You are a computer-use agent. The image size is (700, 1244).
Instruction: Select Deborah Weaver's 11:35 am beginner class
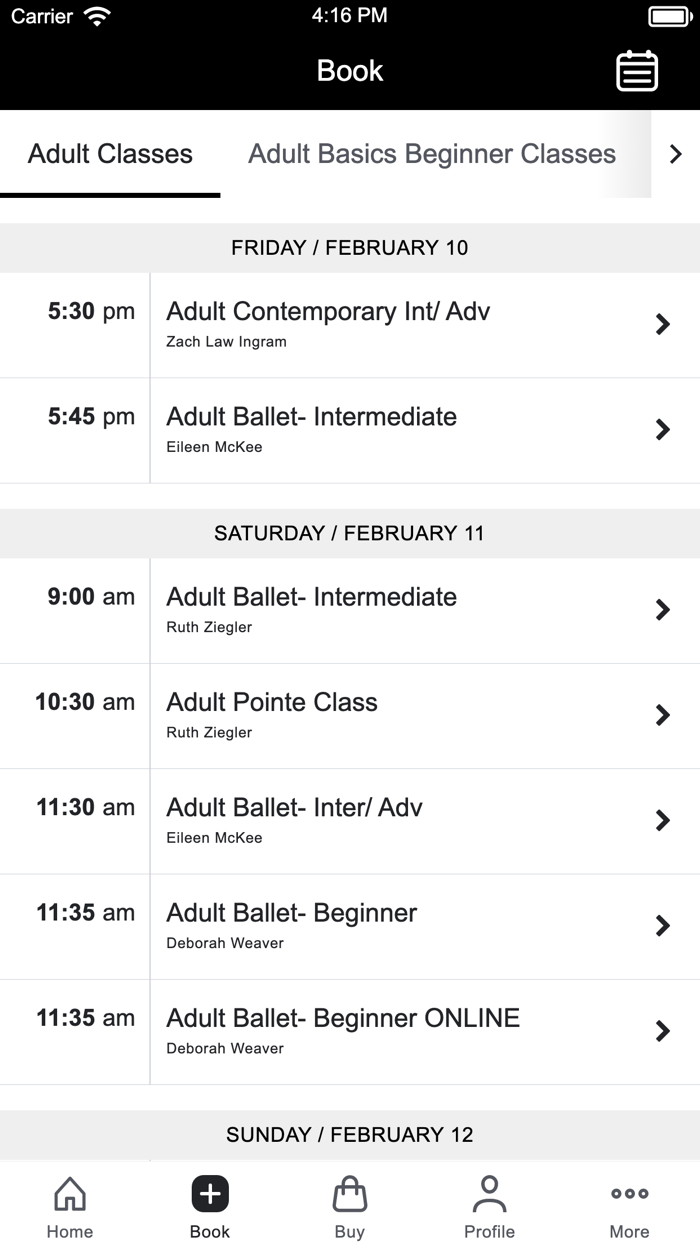662,925
